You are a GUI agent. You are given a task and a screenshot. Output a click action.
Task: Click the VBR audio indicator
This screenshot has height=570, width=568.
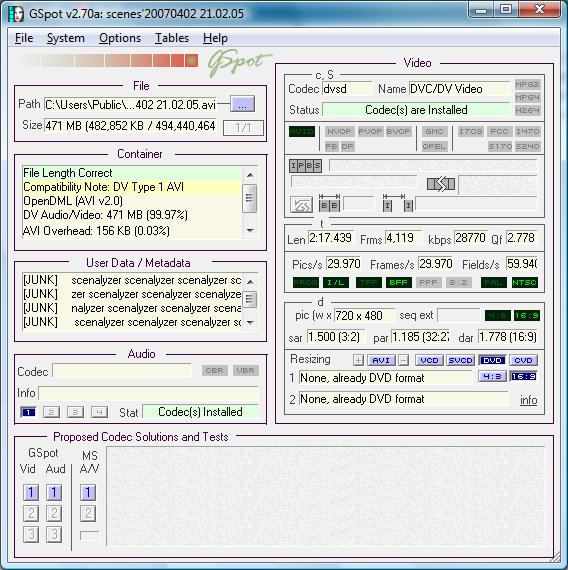point(245,370)
